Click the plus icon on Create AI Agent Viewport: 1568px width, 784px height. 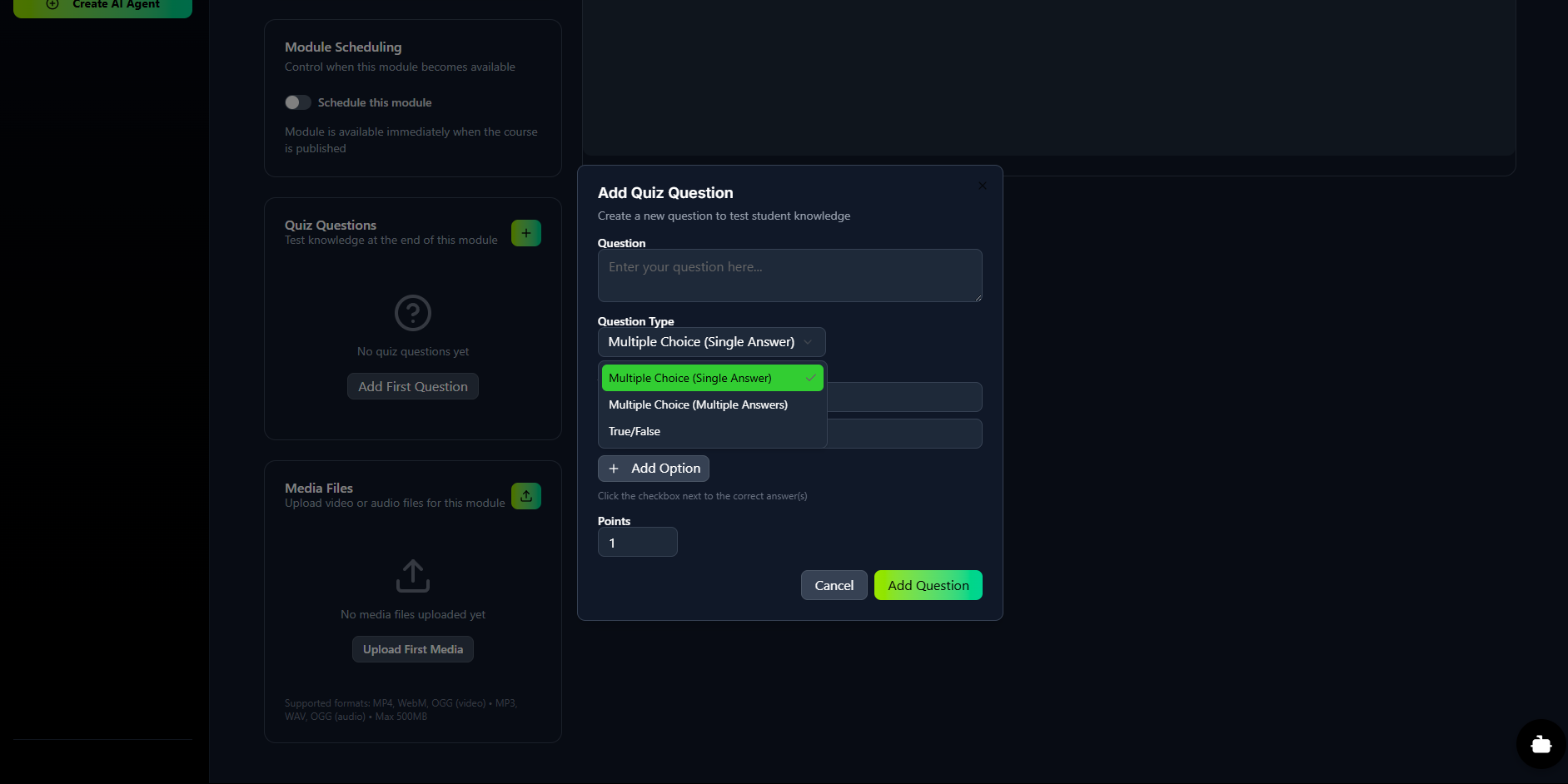coord(52,4)
